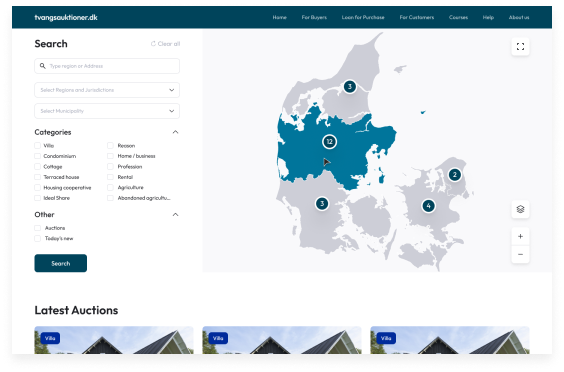Open the third Villa auction card
The width and height of the screenshot is (564, 372).
pos(450,340)
